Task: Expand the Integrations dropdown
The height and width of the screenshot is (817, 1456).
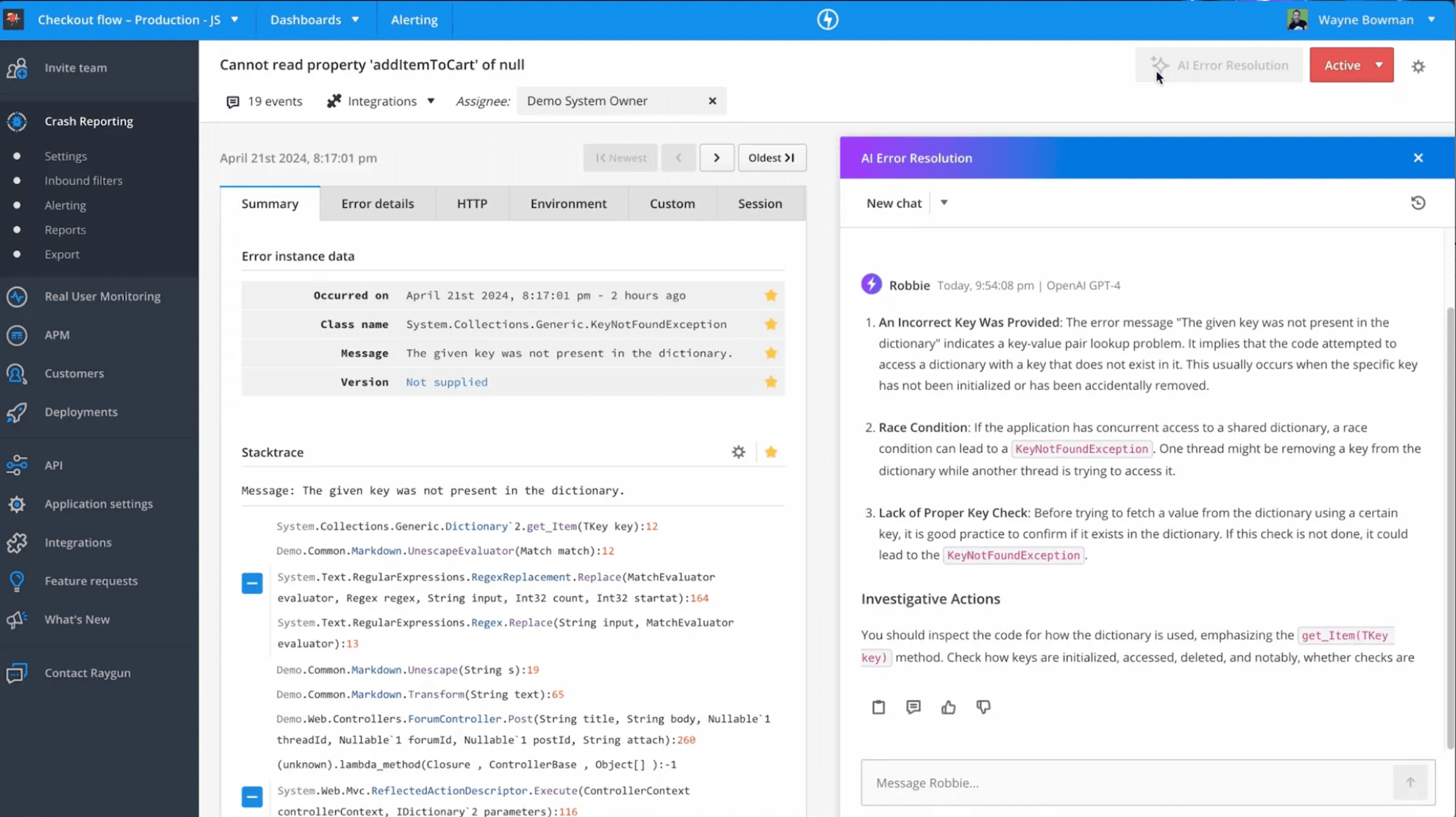Action: pyautogui.click(x=381, y=101)
